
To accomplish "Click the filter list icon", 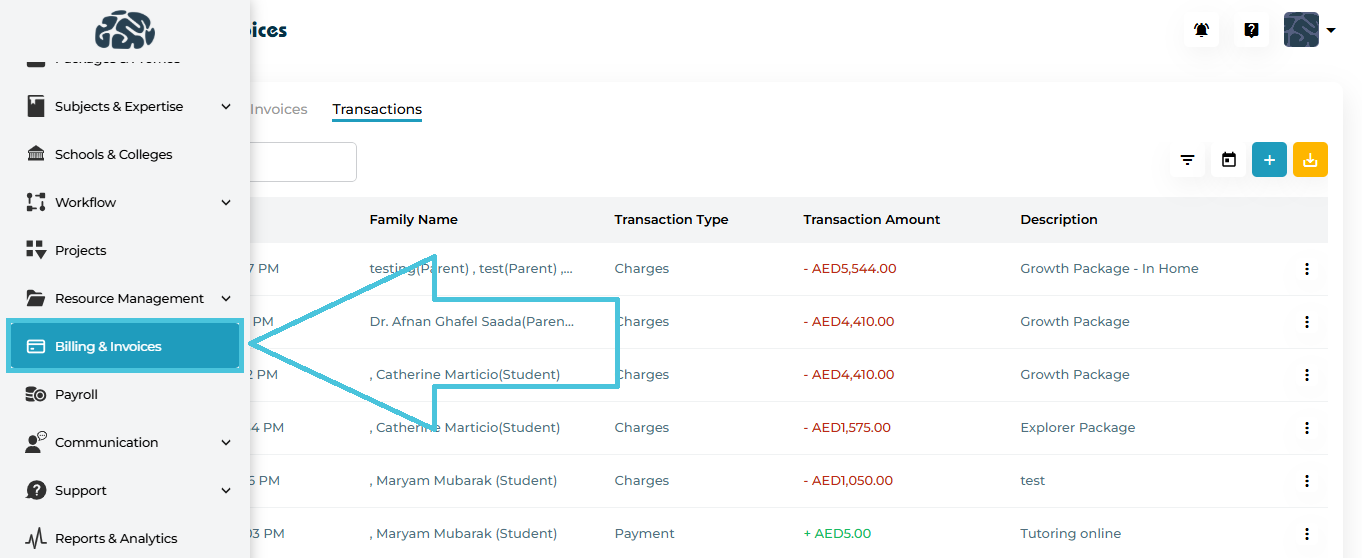I will tap(1187, 160).
